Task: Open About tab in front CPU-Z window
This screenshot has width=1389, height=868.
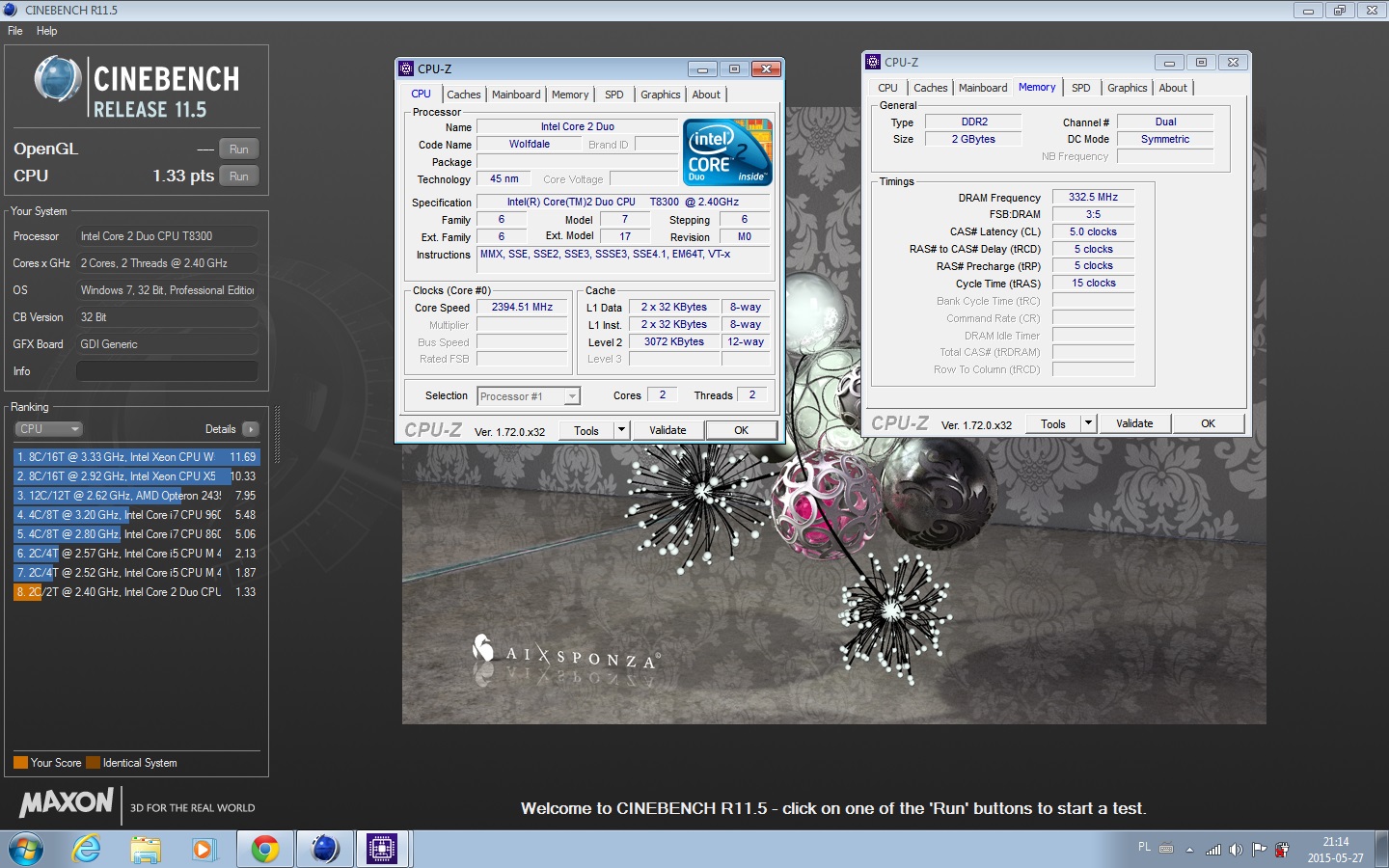Action: click(x=706, y=95)
